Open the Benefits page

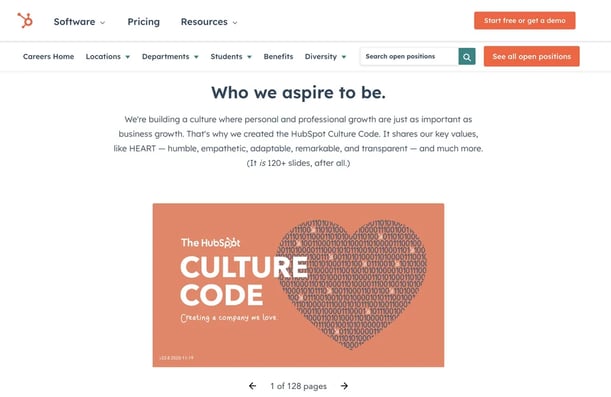coord(278,56)
